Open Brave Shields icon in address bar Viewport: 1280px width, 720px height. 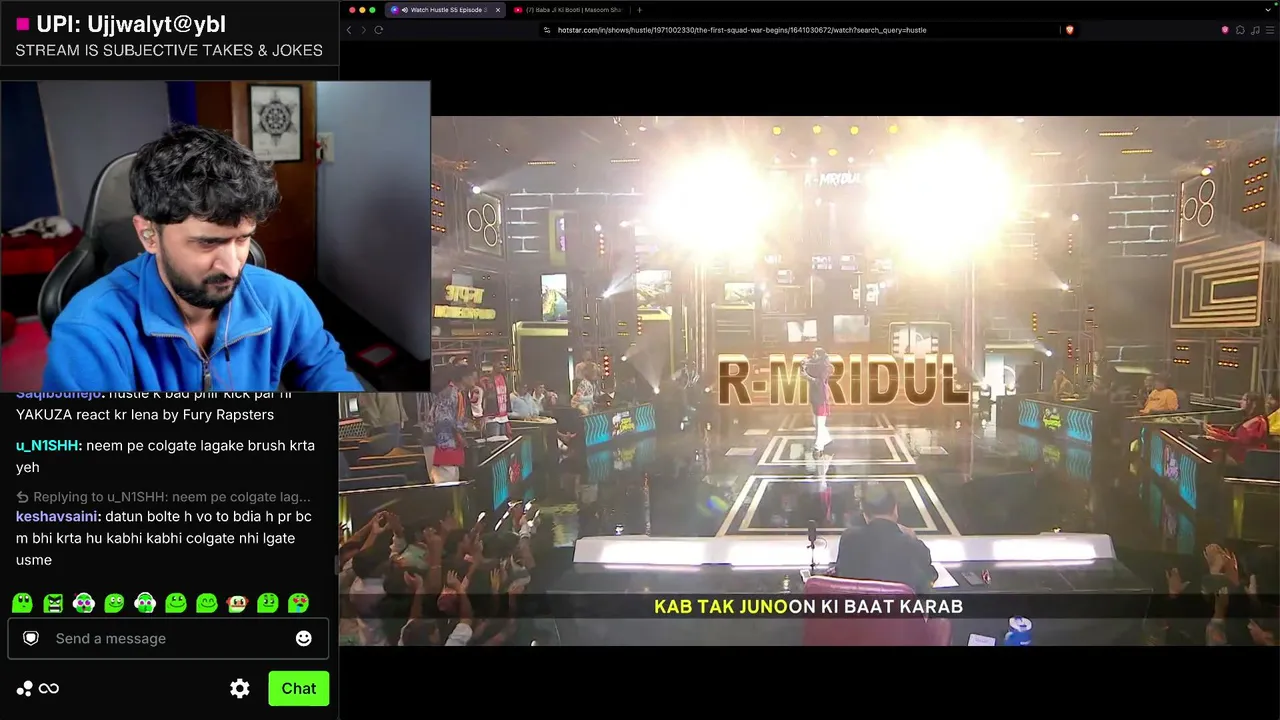click(1069, 30)
